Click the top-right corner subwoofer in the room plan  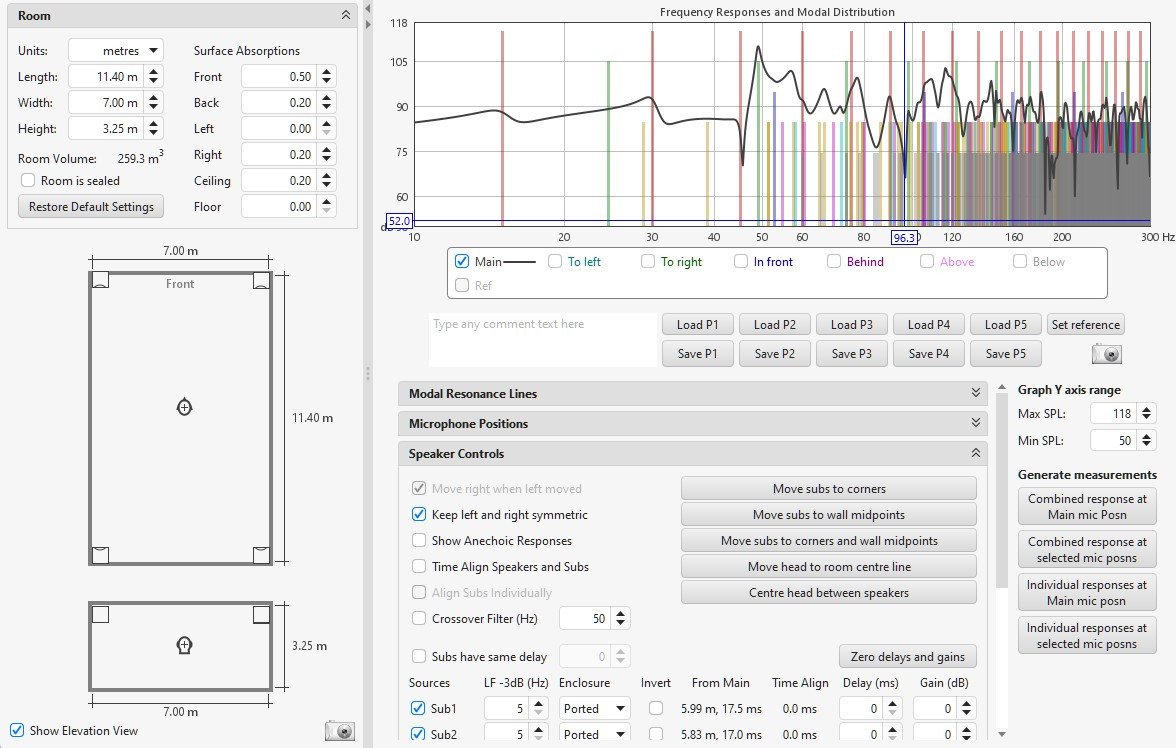coord(261,281)
